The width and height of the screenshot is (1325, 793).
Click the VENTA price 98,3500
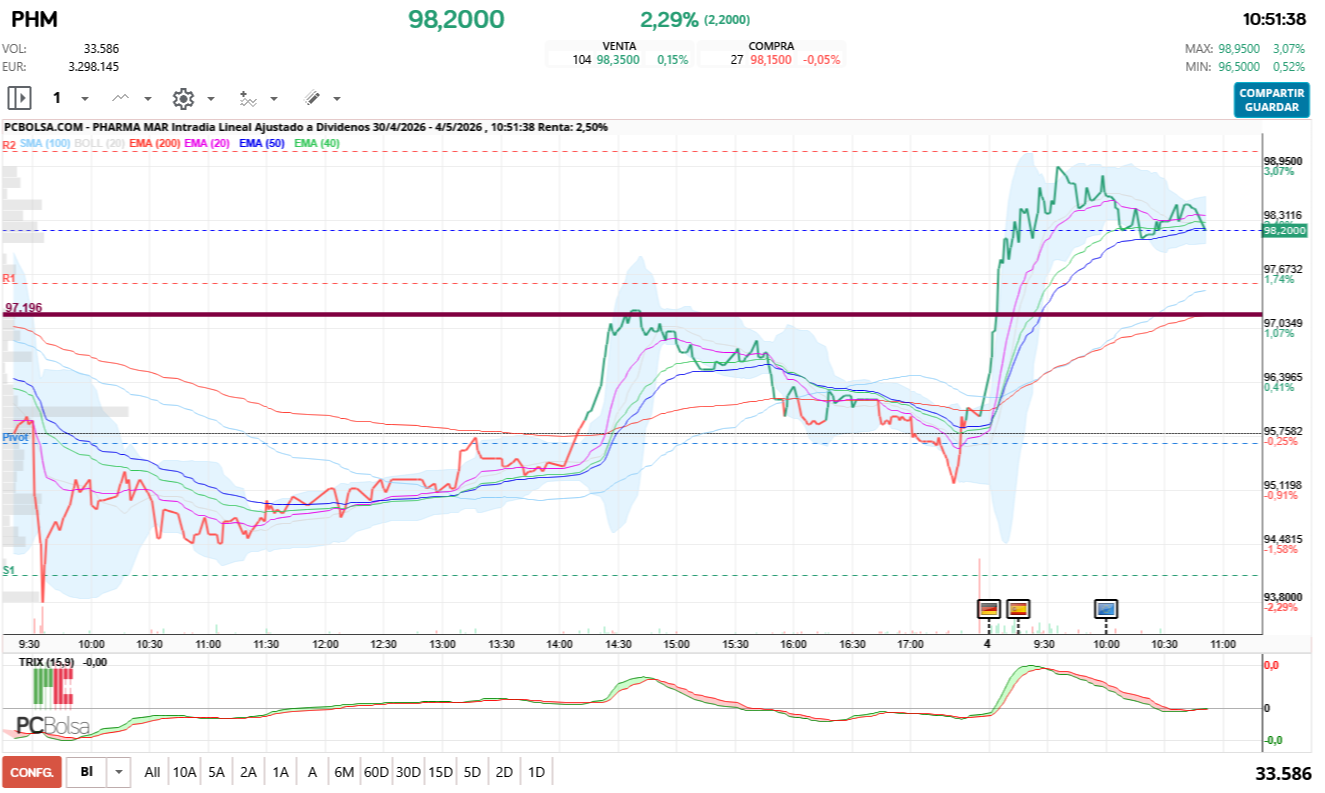618,60
